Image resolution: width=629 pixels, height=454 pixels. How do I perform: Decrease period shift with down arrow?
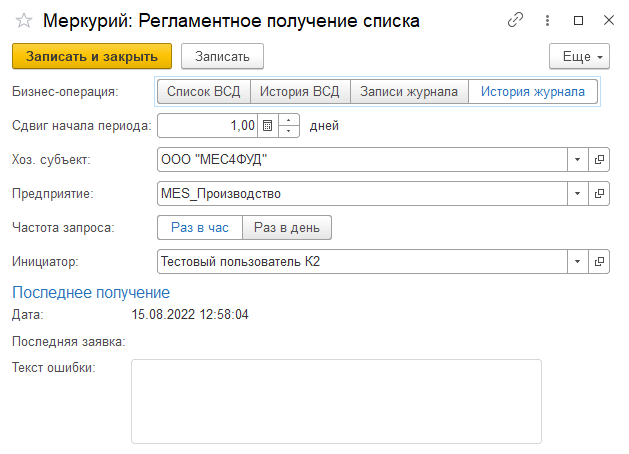tap(289, 131)
